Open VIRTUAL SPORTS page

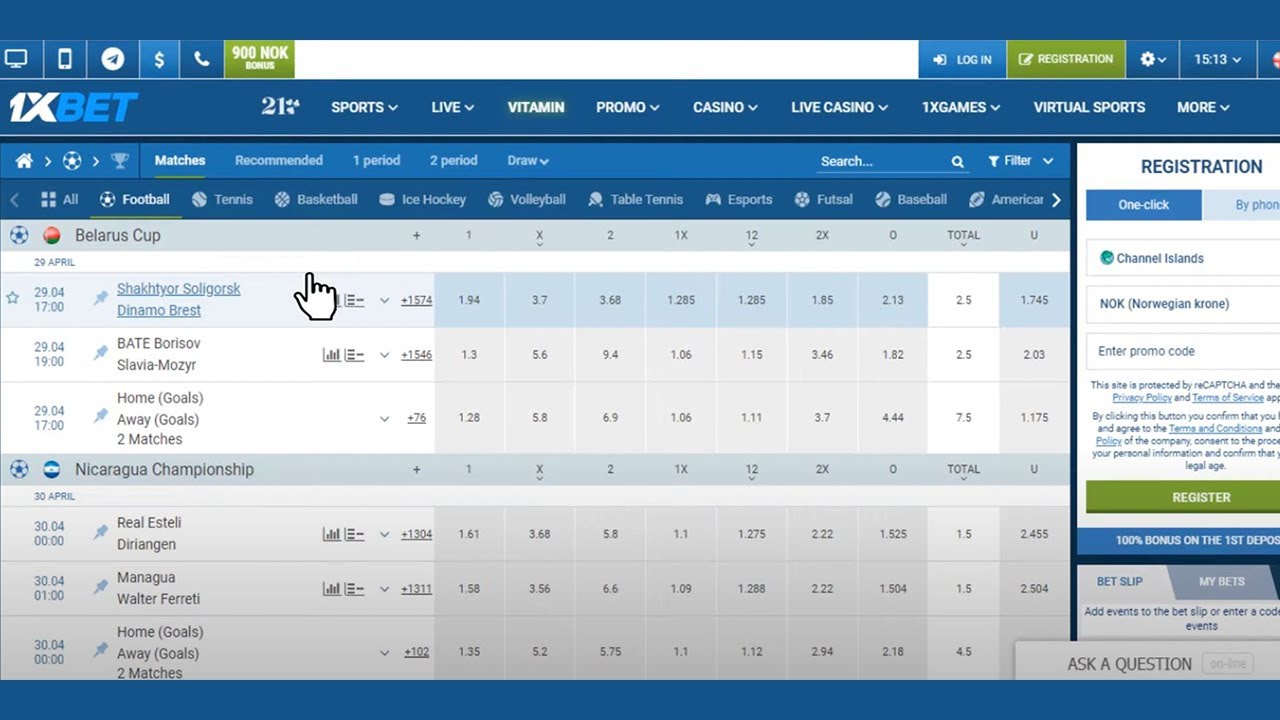(x=1089, y=107)
